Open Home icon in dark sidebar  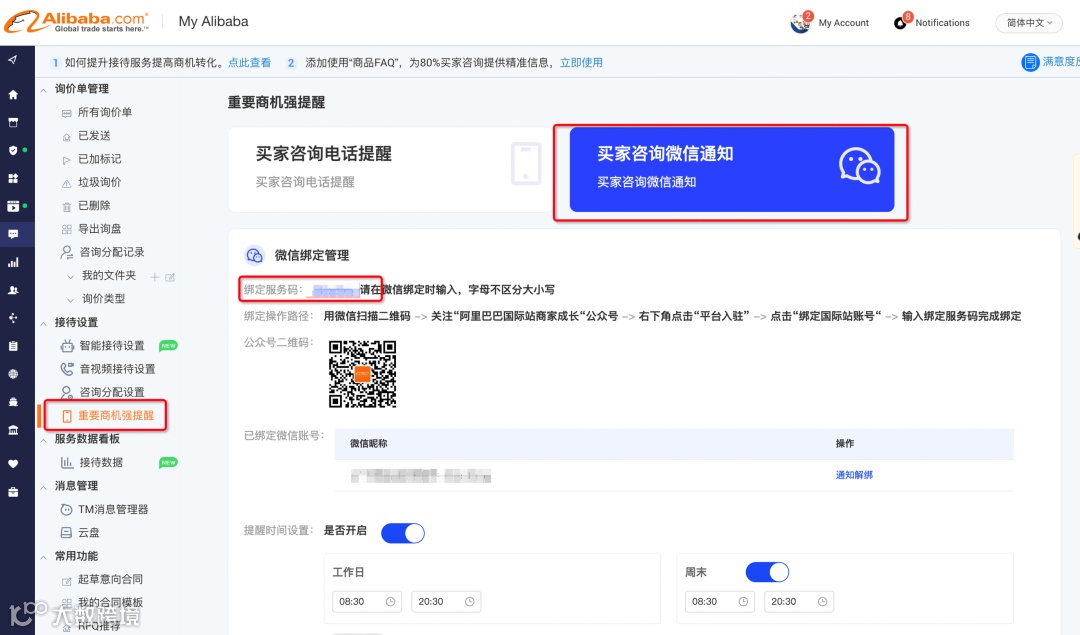(x=12, y=94)
